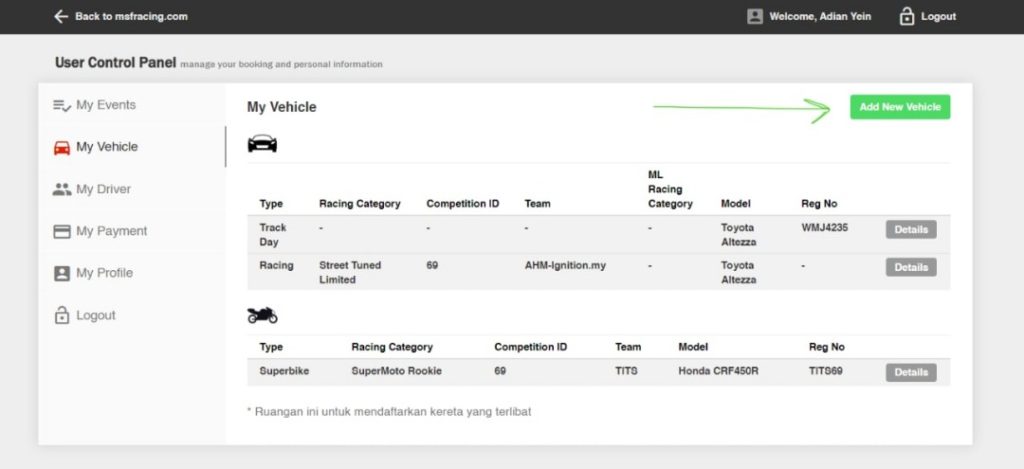Click the sidebar Logout padlock icon
The height and width of the screenshot is (469, 1024).
click(x=62, y=315)
